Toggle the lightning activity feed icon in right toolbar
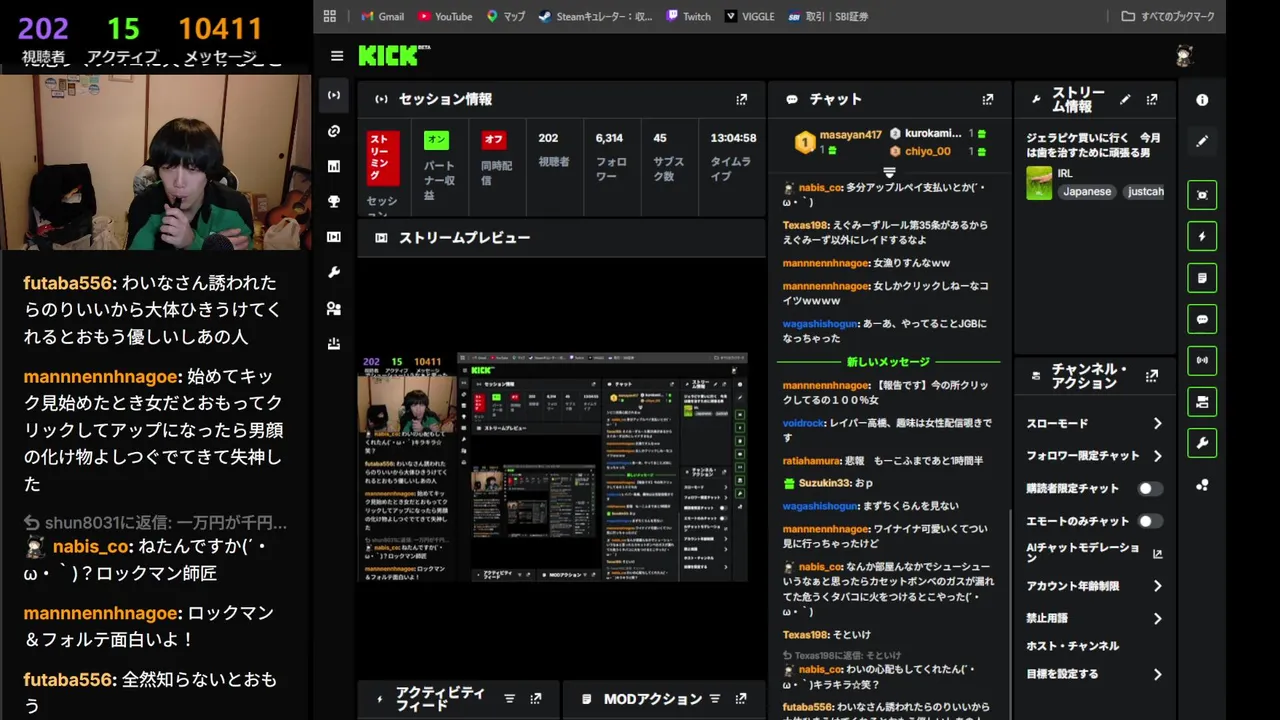This screenshot has height=720, width=1280. click(x=1202, y=237)
